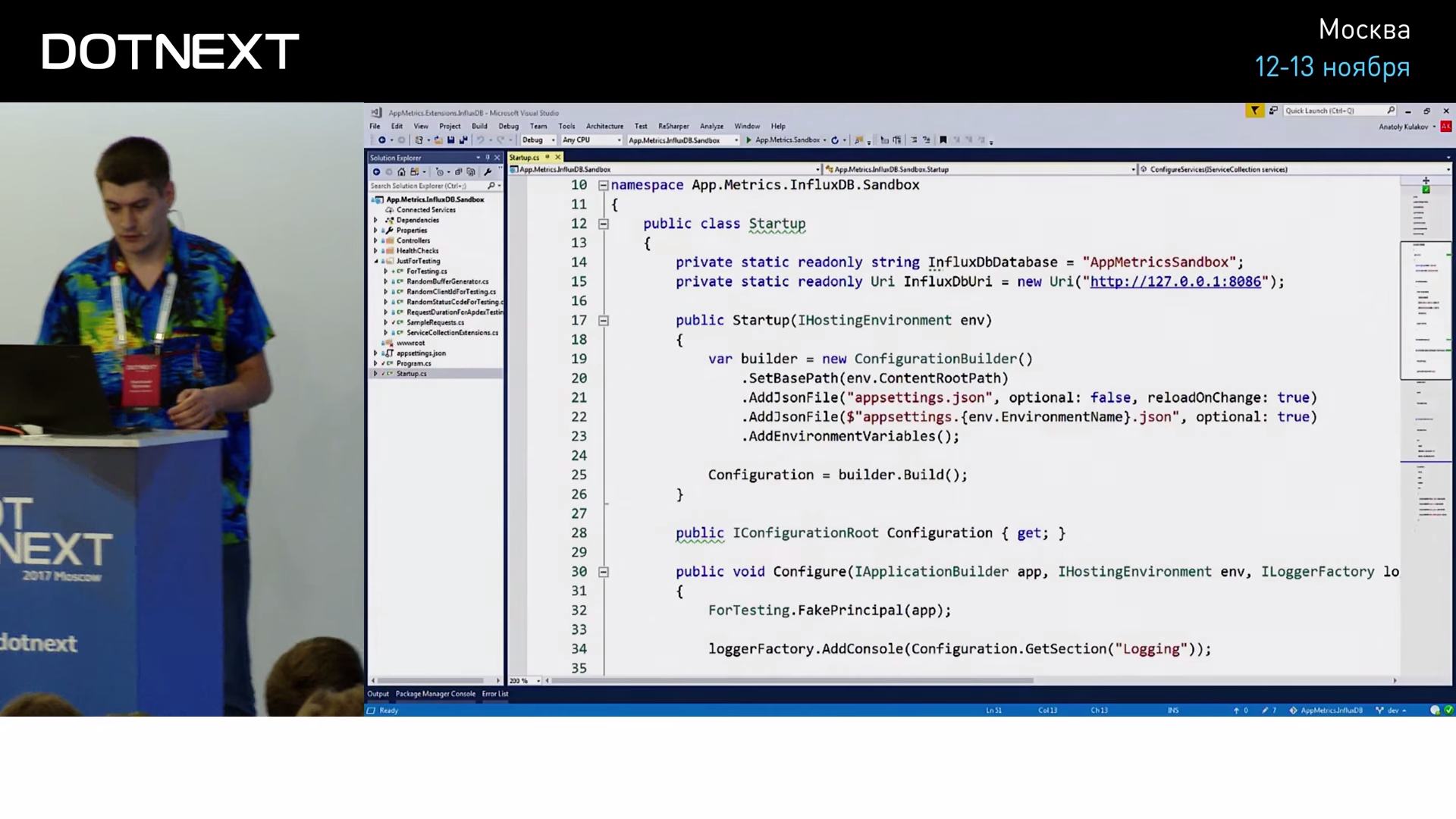This screenshot has width=1456, height=819.
Task: Collapse the Startup constructor at line 17
Action: point(604,321)
